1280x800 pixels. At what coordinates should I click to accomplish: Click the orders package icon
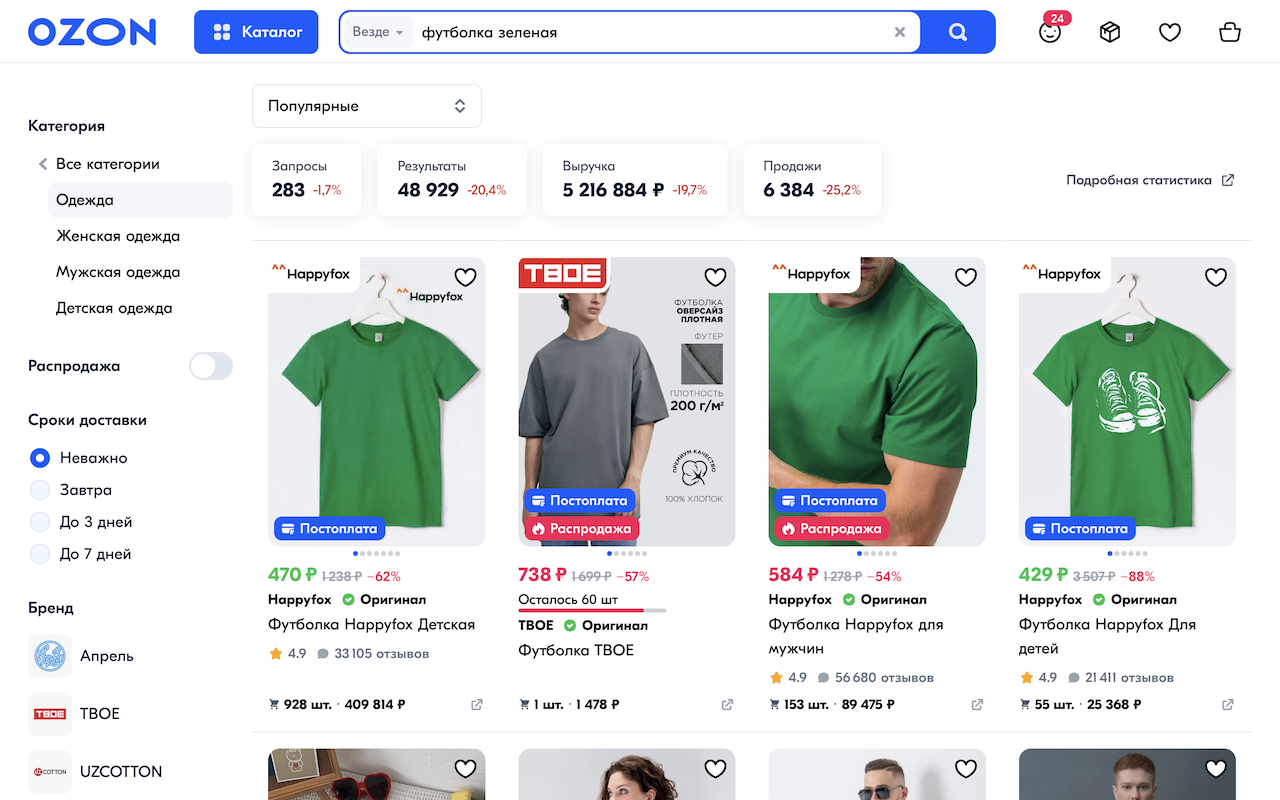click(x=1110, y=32)
